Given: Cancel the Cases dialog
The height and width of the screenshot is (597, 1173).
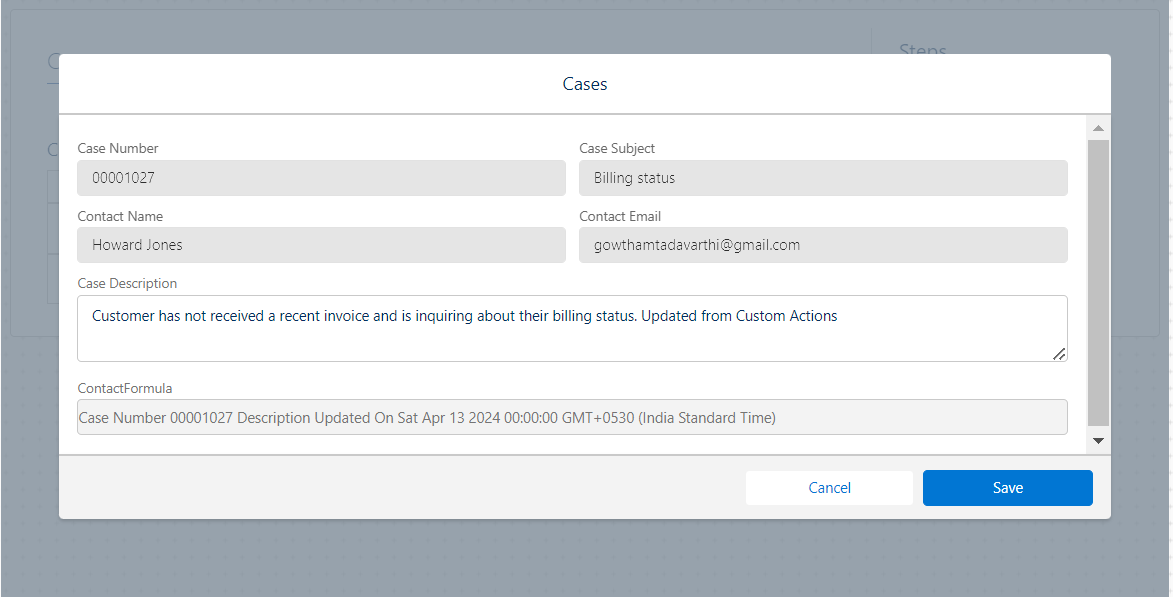Looking at the screenshot, I should tap(829, 488).
